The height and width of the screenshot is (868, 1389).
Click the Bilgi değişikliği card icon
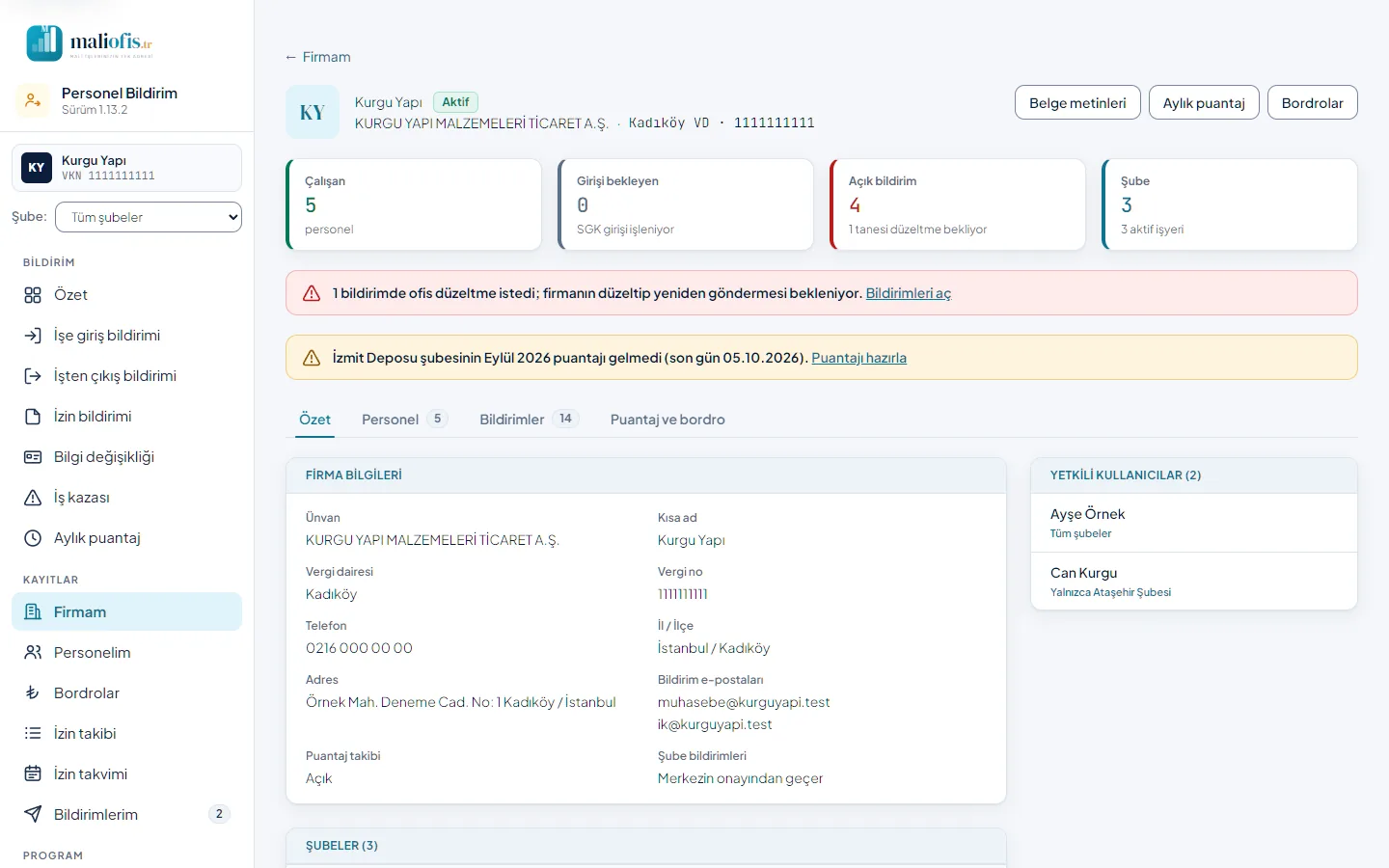click(x=33, y=457)
